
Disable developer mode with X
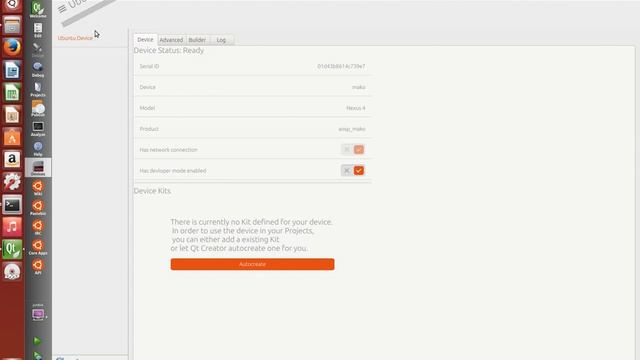pos(347,170)
